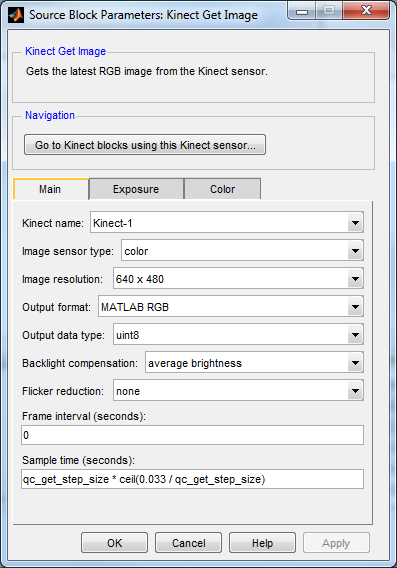Expand the Flicker reduction dropdown
The width and height of the screenshot is (397, 568).
[238, 390]
